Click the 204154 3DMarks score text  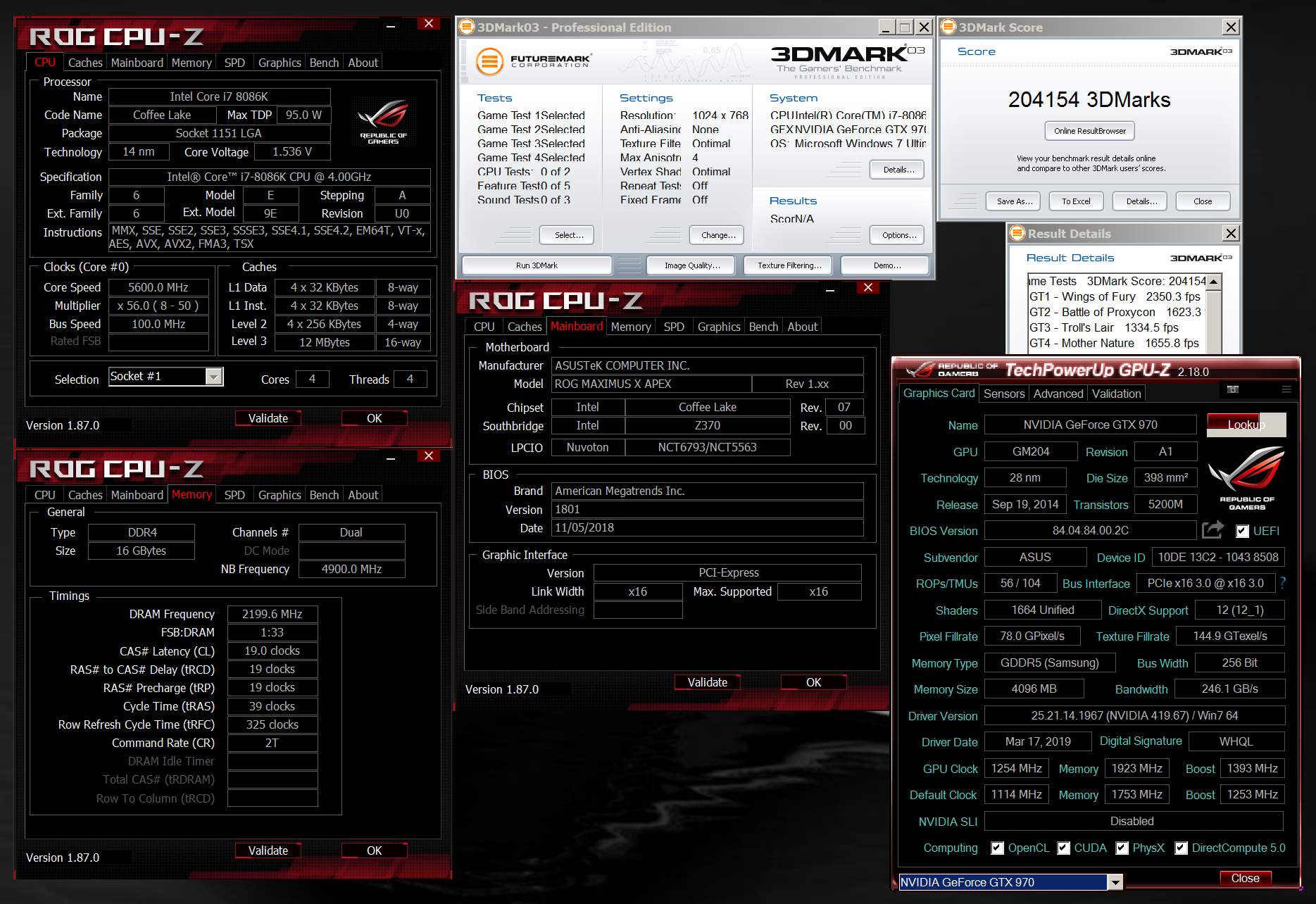[x=1089, y=100]
